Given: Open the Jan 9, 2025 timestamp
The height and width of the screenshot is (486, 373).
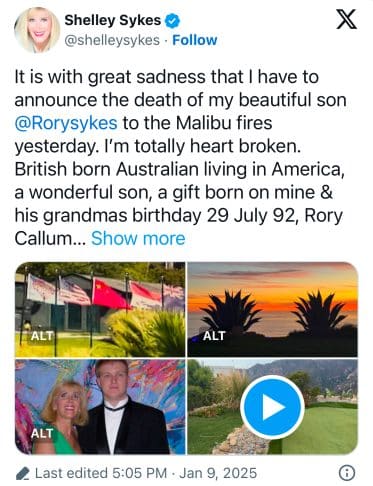Looking at the screenshot, I should [x=218, y=473].
